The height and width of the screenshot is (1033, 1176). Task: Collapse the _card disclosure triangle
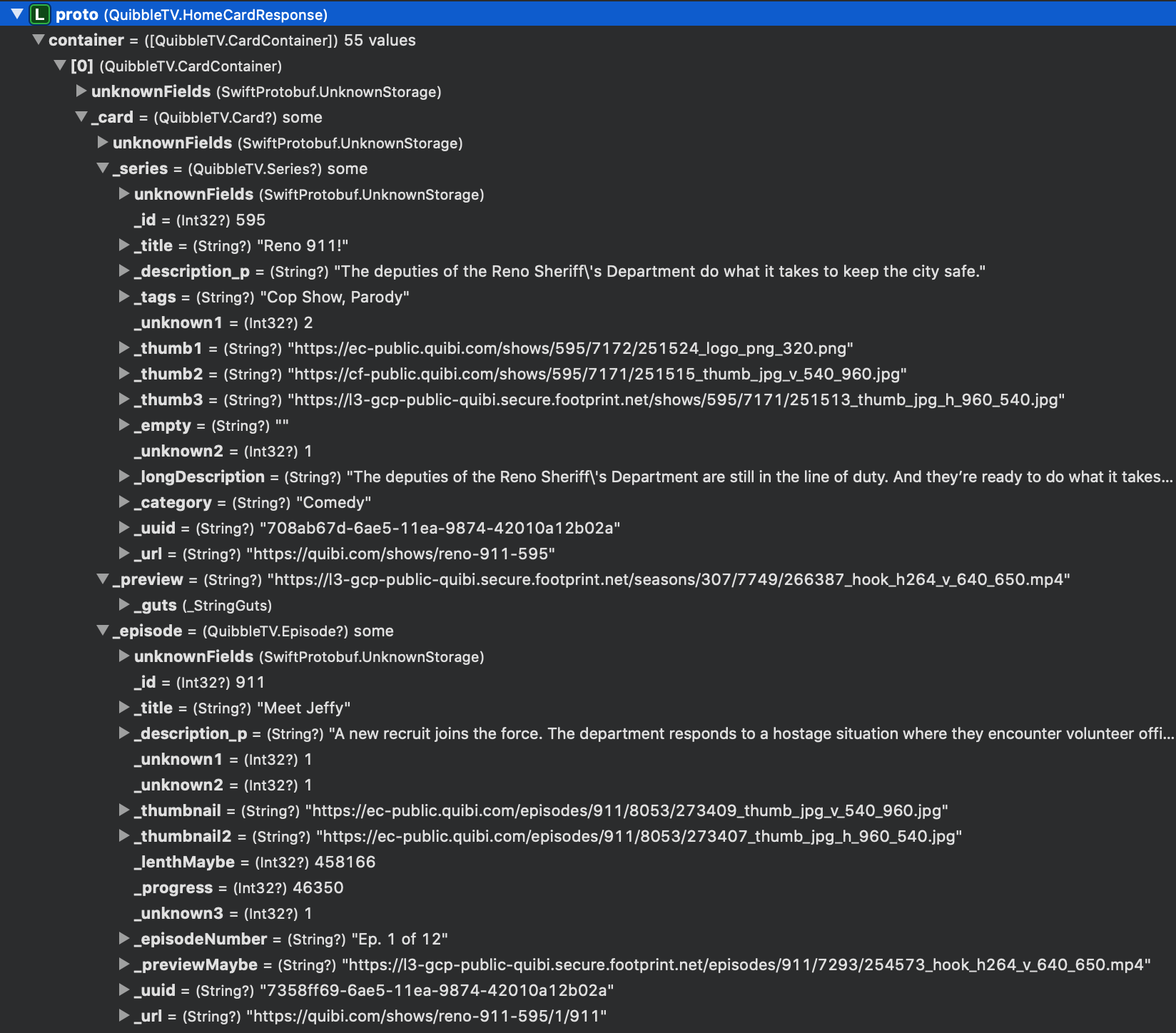click(x=81, y=116)
